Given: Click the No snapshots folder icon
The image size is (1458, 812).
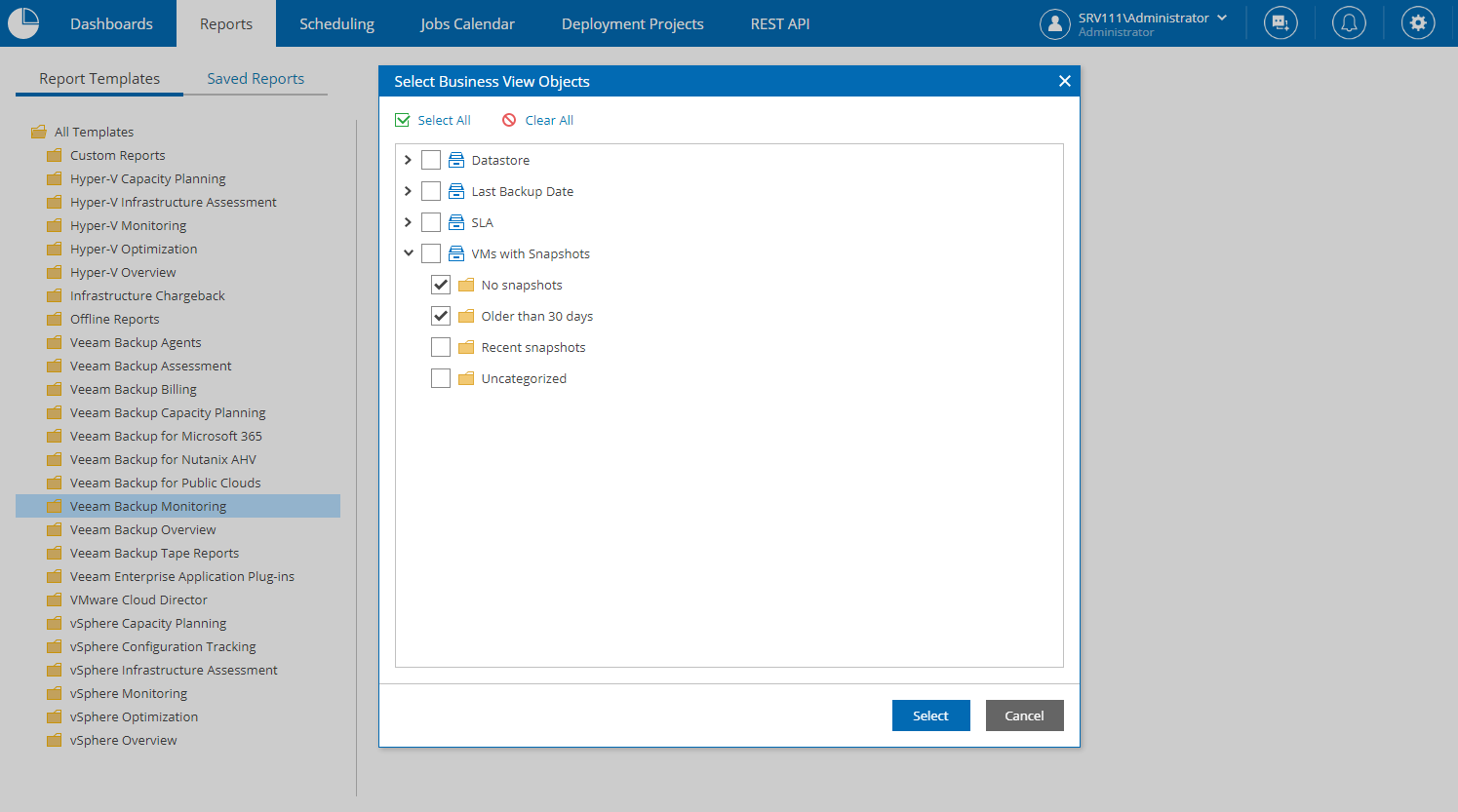Looking at the screenshot, I should (466, 285).
